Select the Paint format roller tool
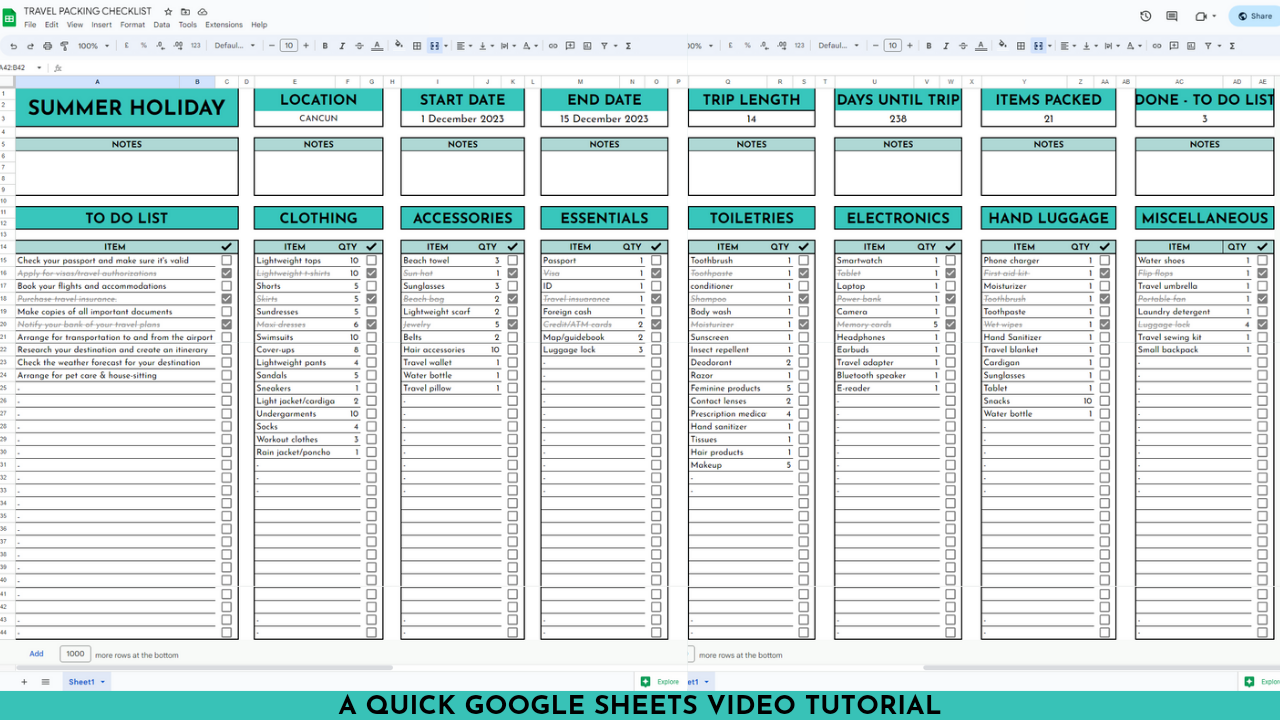This screenshot has height=720, width=1280. (64, 46)
